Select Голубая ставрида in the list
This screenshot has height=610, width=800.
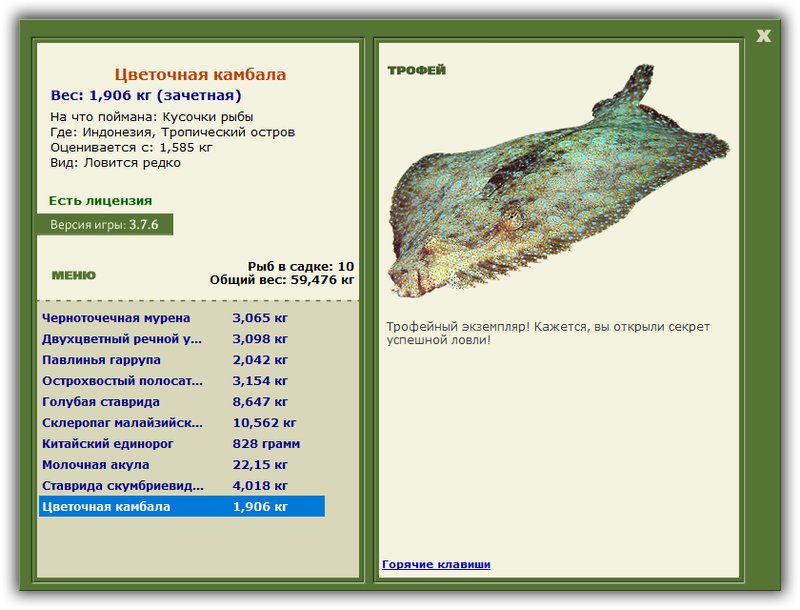pyautogui.click(x=182, y=401)
